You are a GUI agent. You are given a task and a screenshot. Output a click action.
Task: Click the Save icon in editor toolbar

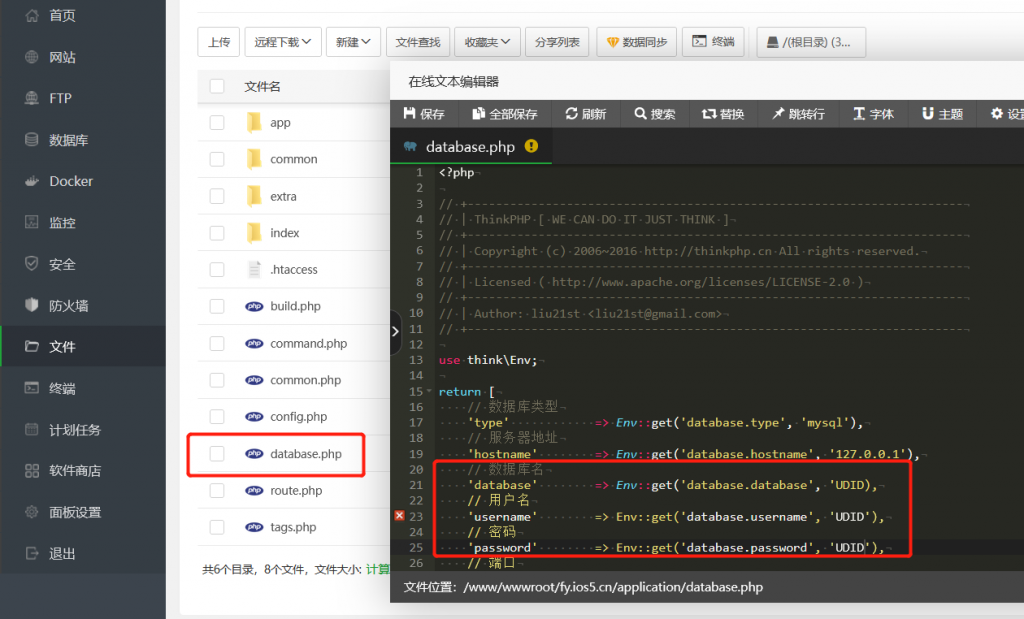point(410,114)
